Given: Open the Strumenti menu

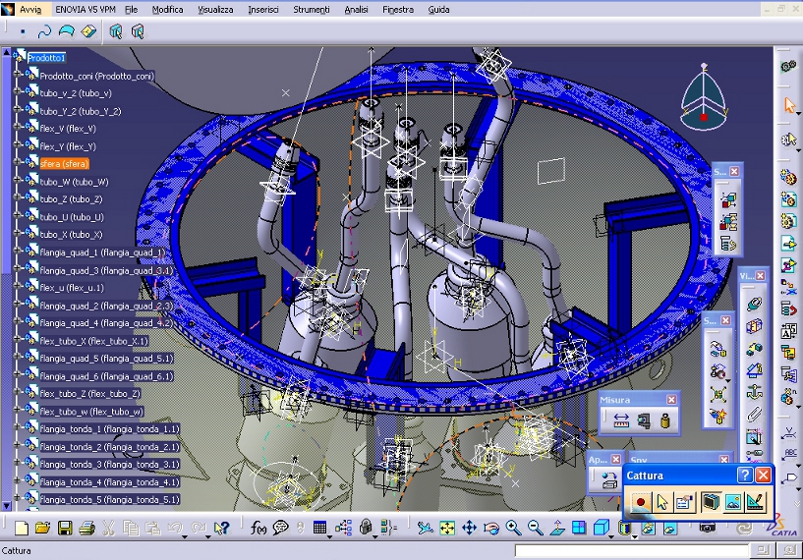Looking at the screenshot, I should [x=311, y=10].
